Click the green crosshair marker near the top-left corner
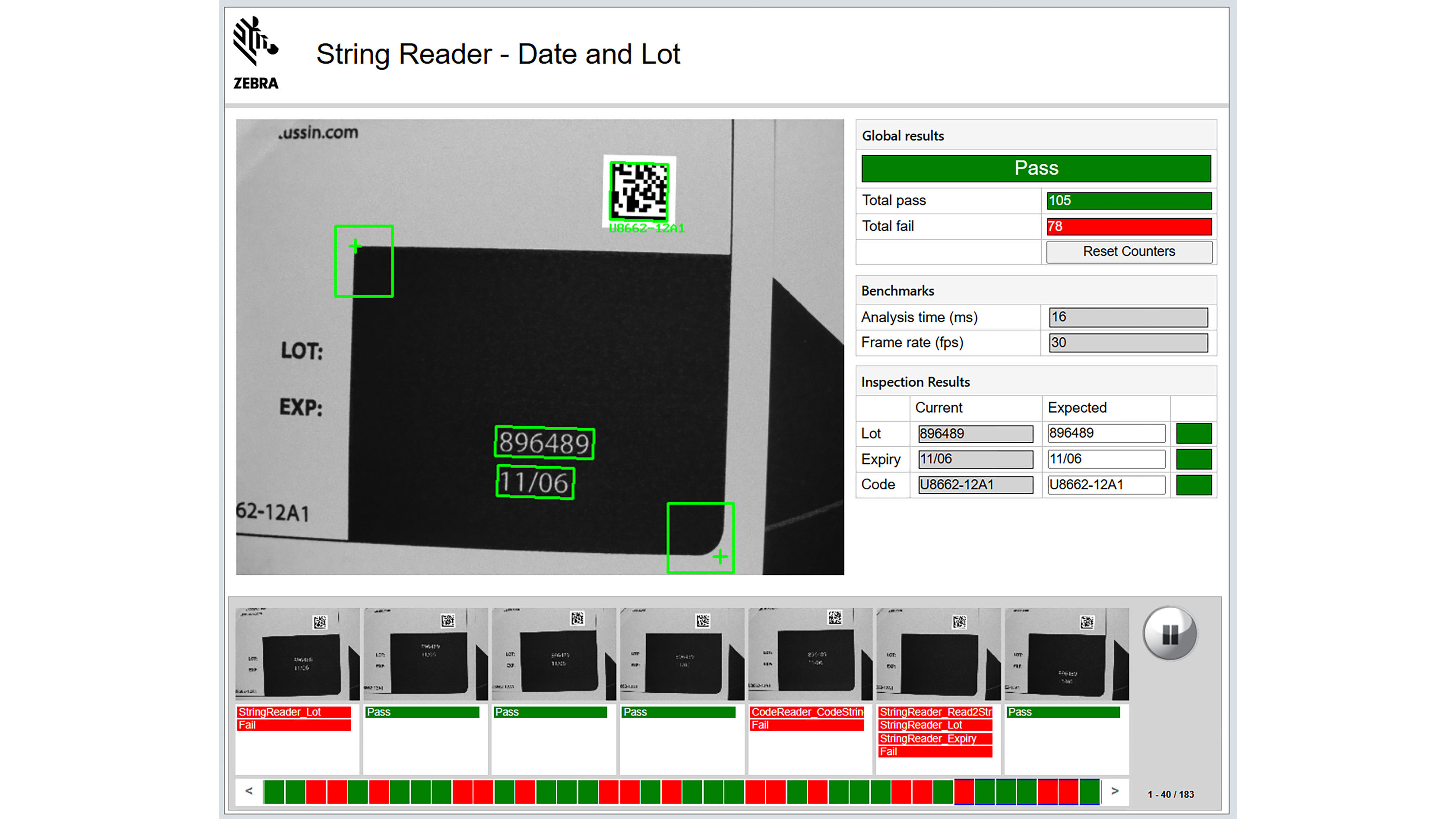 356,245
